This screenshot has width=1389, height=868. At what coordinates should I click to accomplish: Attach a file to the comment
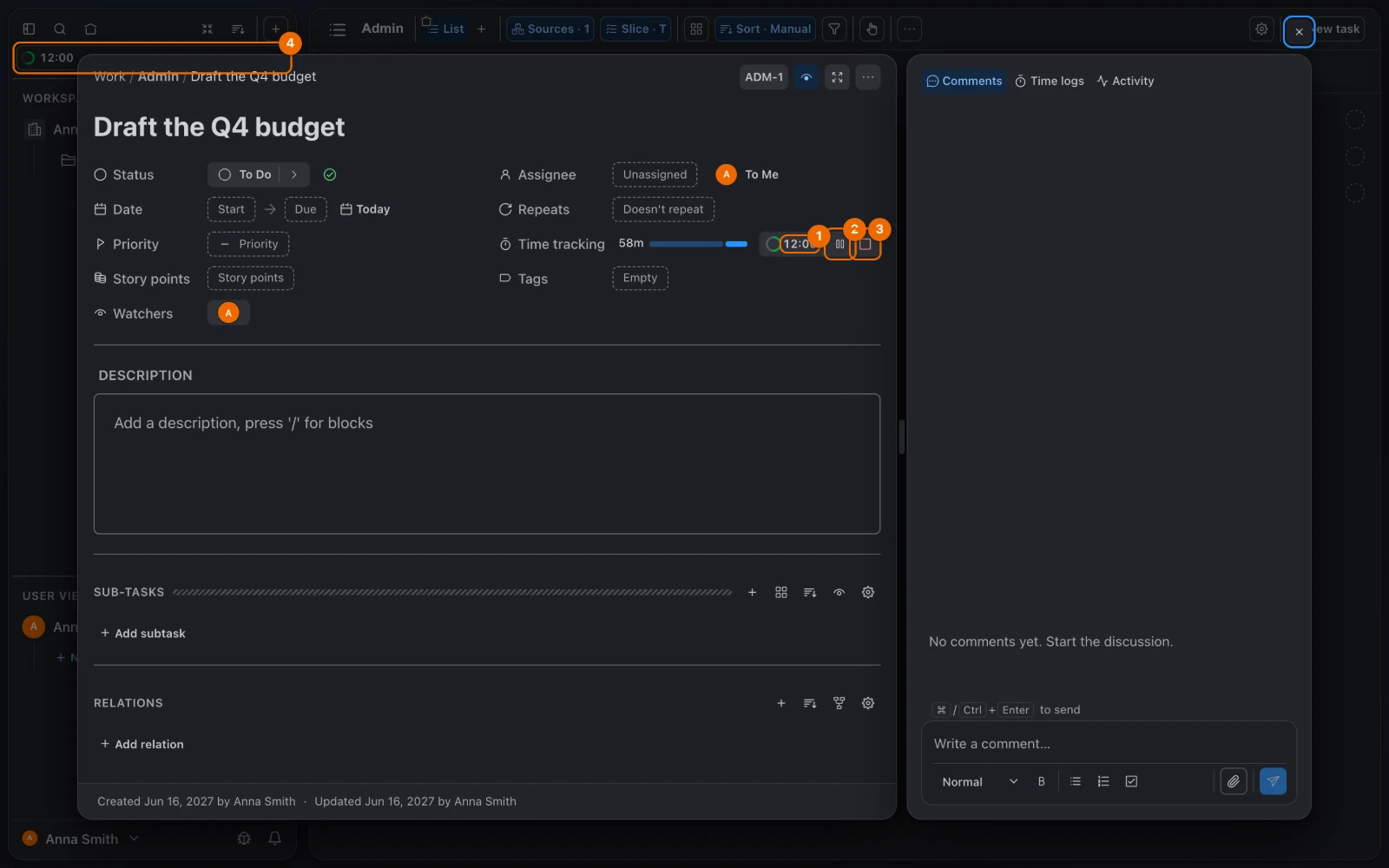click(1233, 781)
